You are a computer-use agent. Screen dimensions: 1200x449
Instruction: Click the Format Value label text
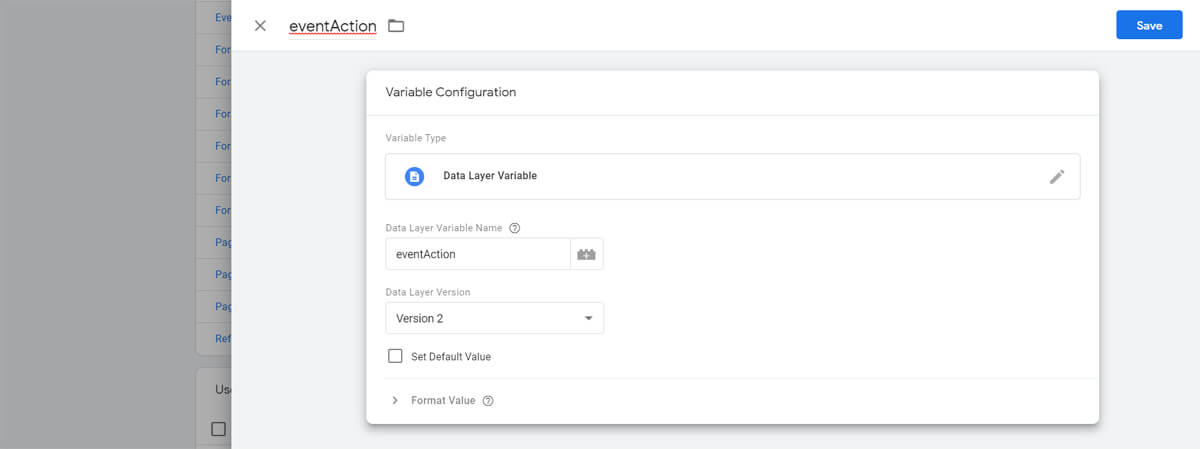click(x=443, y=401)
